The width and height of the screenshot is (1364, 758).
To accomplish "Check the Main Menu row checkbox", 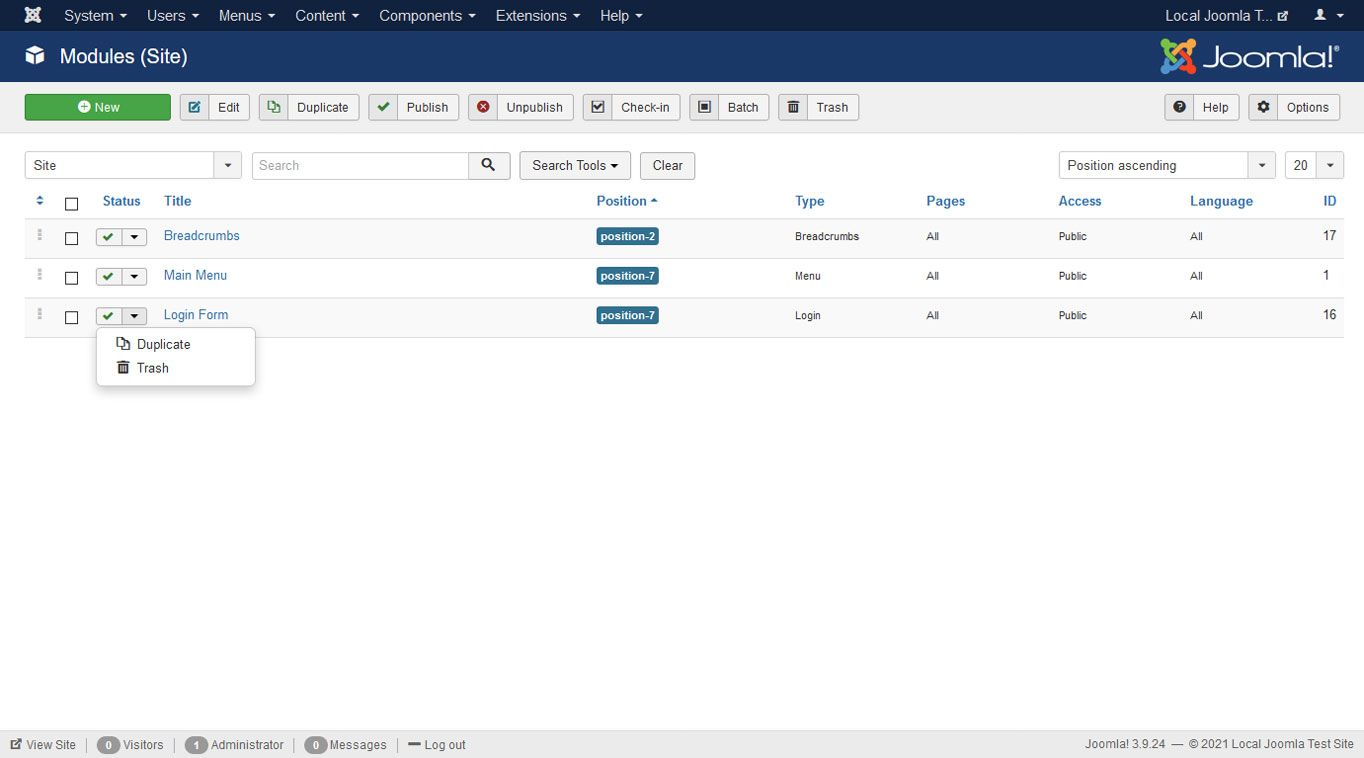I will (71, 278).
